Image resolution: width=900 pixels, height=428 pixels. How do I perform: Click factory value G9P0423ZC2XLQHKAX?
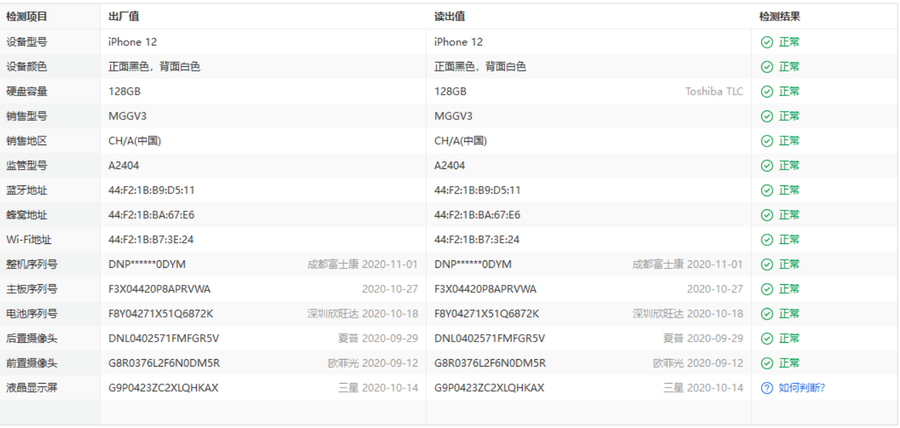click(164, 388)
